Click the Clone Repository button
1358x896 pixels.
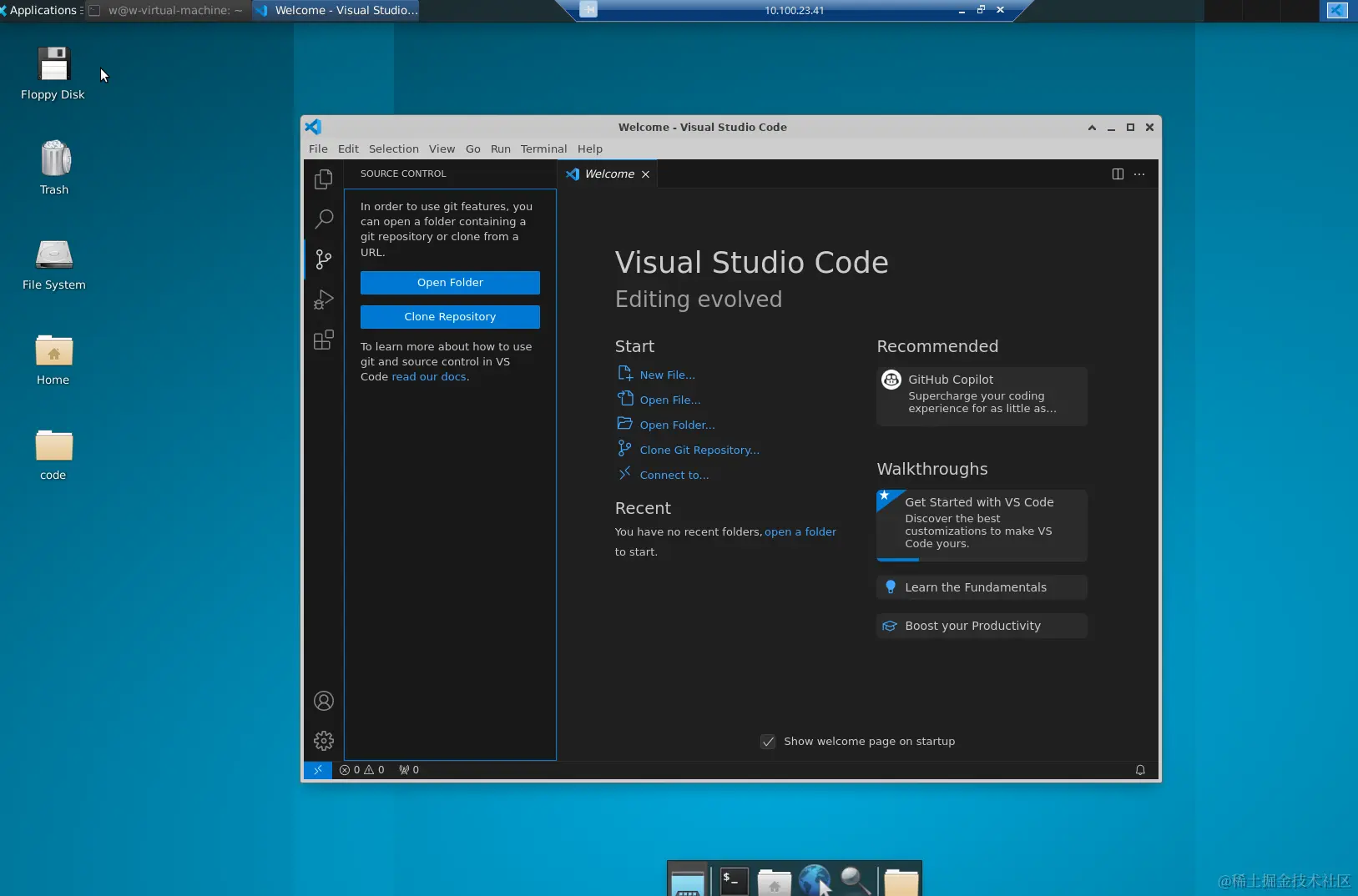(450, 317)
